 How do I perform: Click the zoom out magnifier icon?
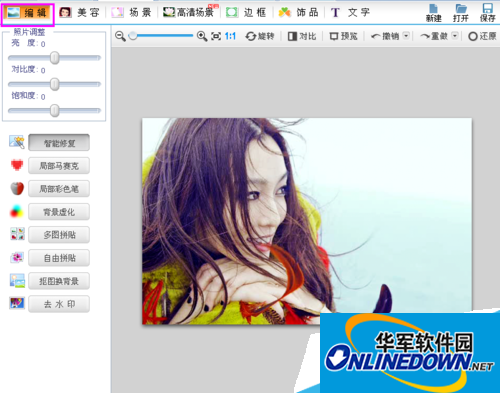tap(120, 36)
